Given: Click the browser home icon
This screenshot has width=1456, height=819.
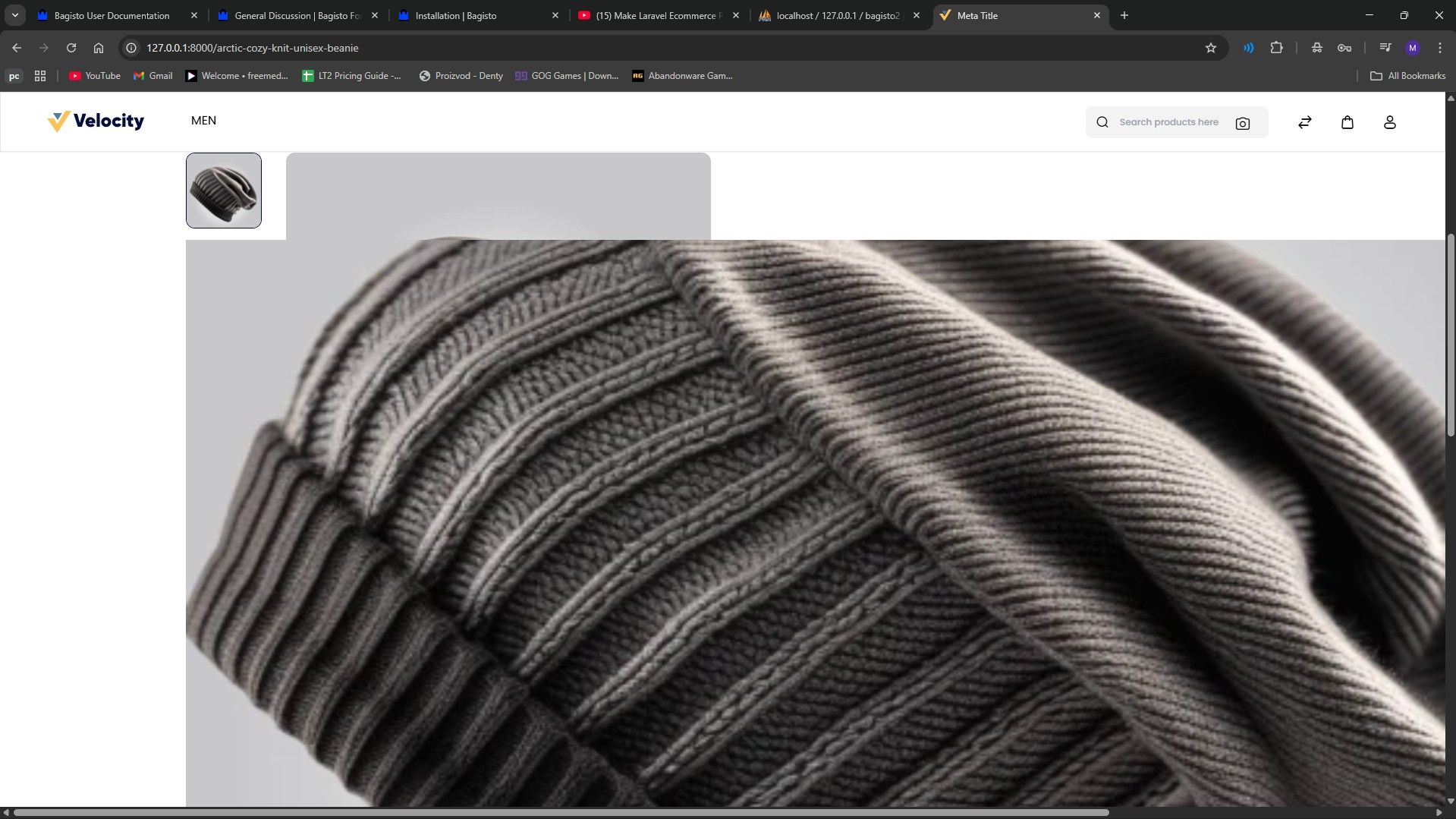Looking at the screenshot, I should [99, 47].
